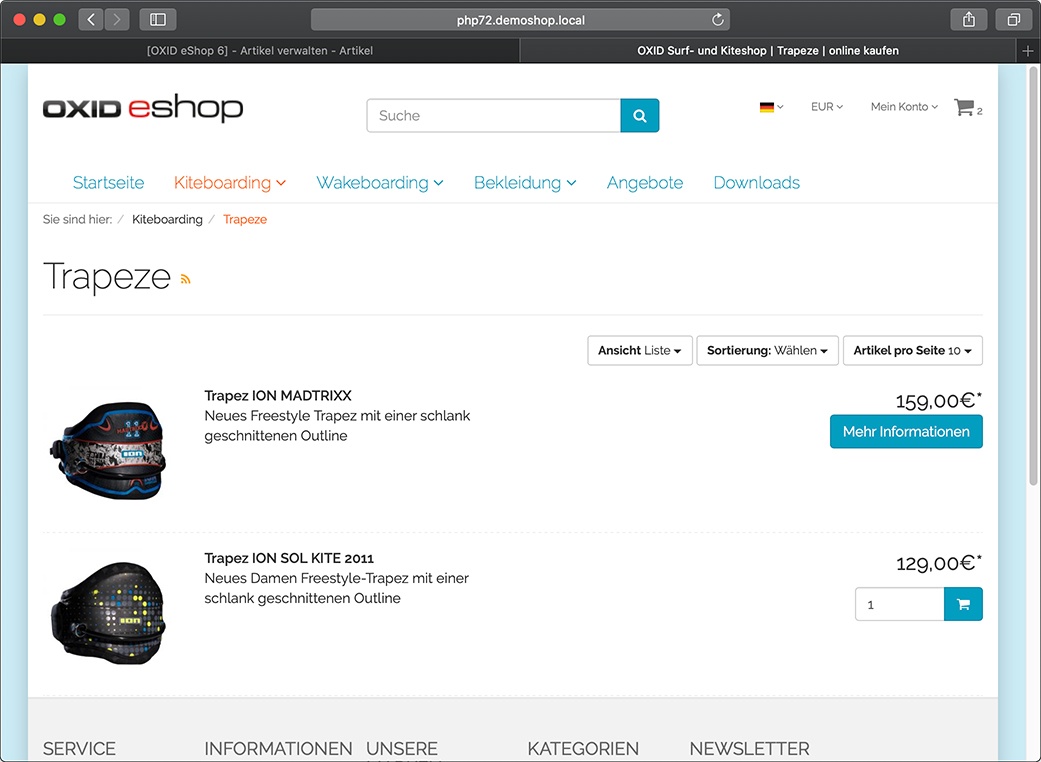This screenshot has width=1041, height=762.
Task: Click the search magnifier button
Action: coord(639,115)
